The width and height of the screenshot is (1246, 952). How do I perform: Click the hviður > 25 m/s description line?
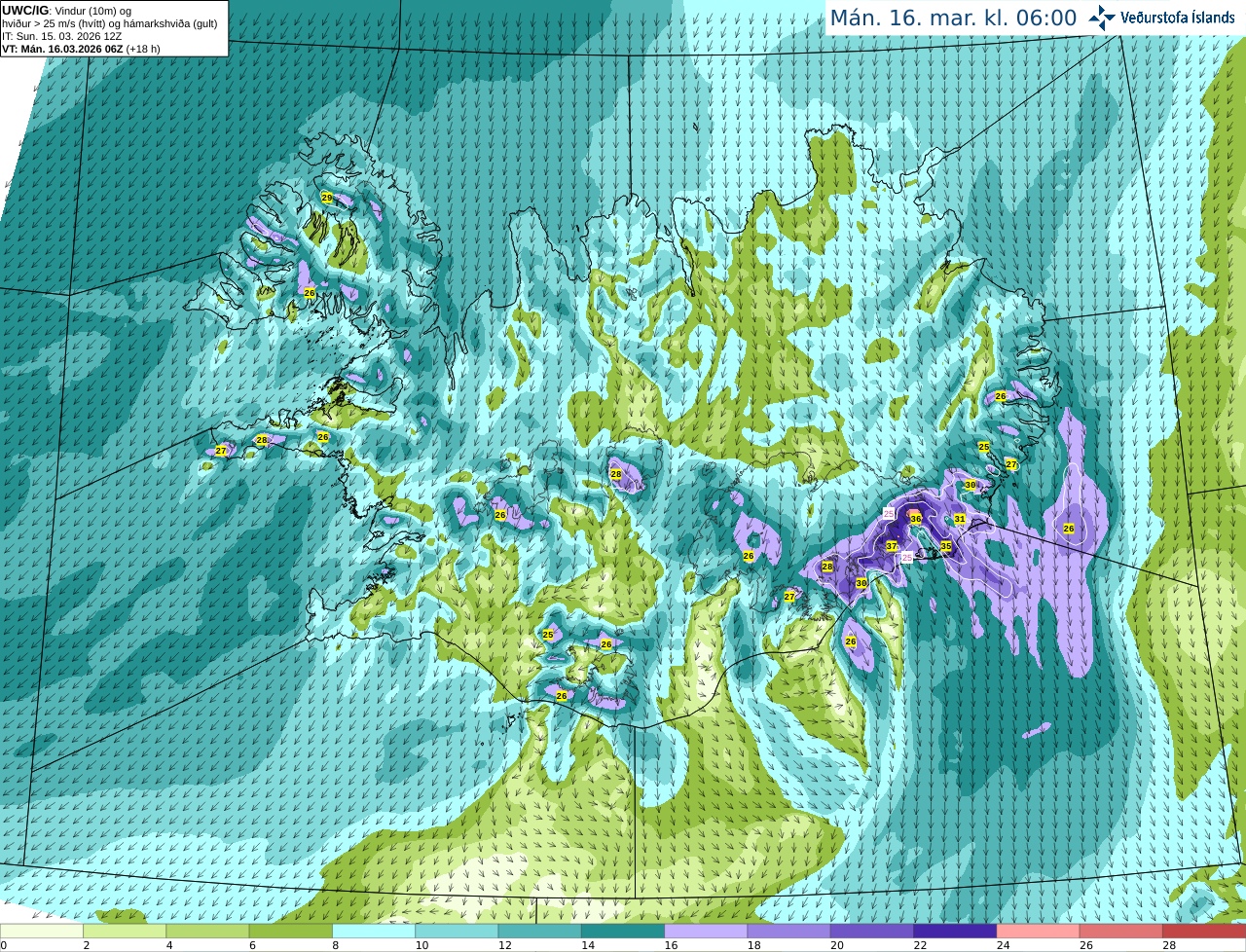click(110, 23)
